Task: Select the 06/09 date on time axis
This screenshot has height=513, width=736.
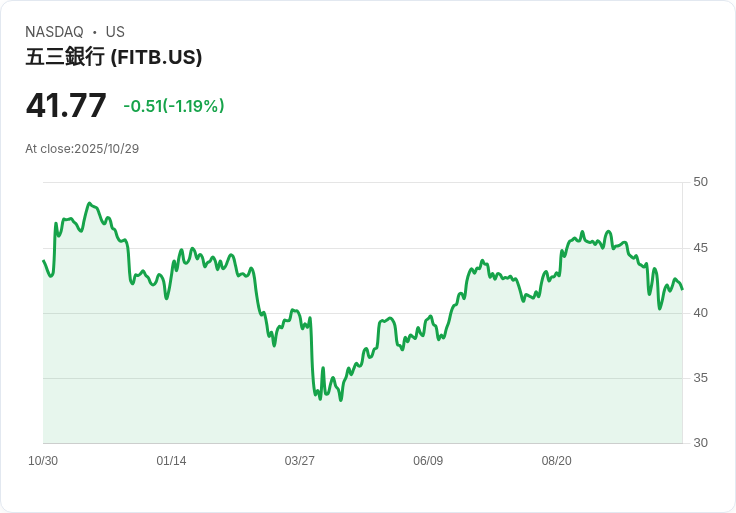Action: click(428, 461)
